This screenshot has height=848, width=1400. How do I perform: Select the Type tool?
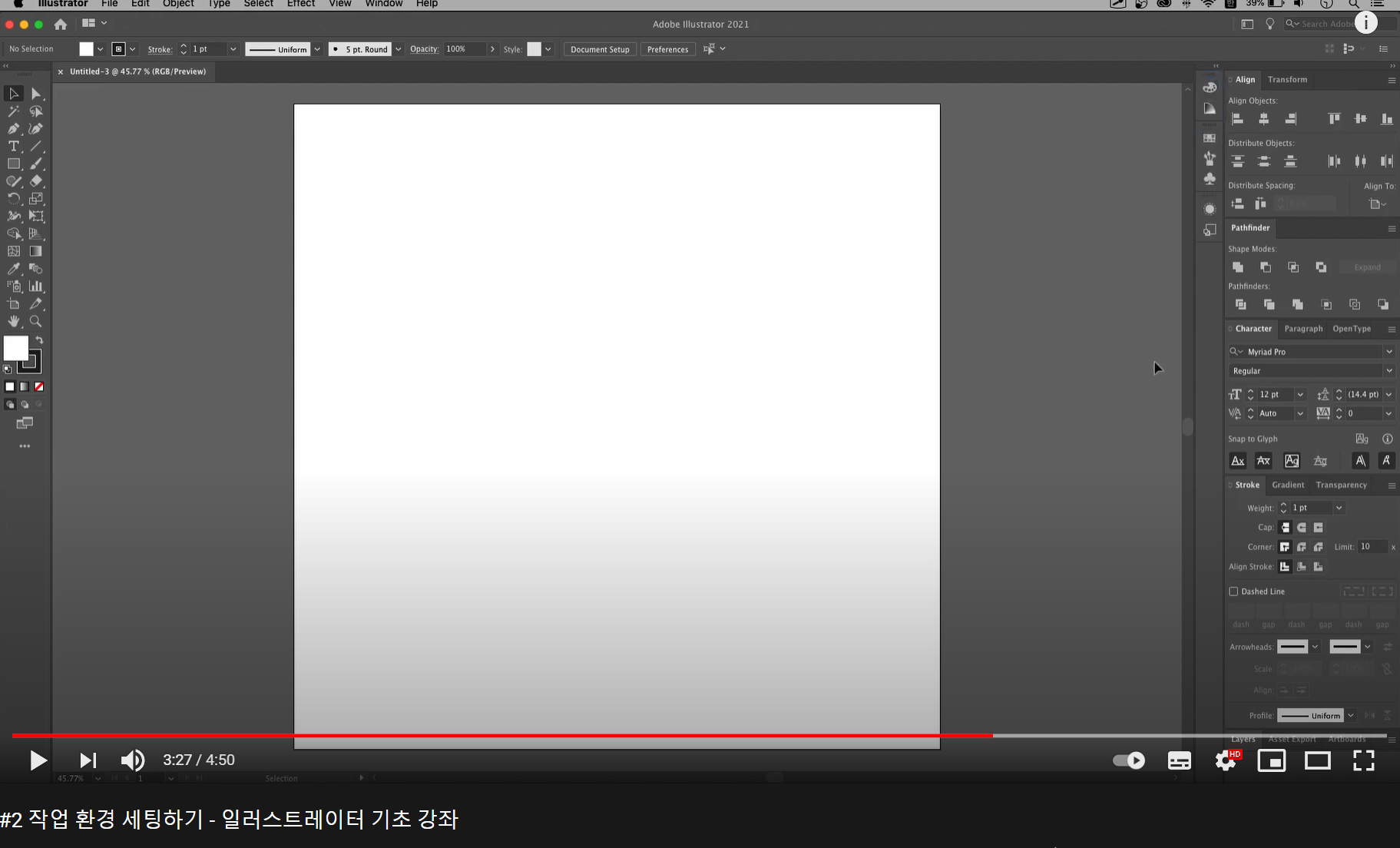click(x=14, y=146)
